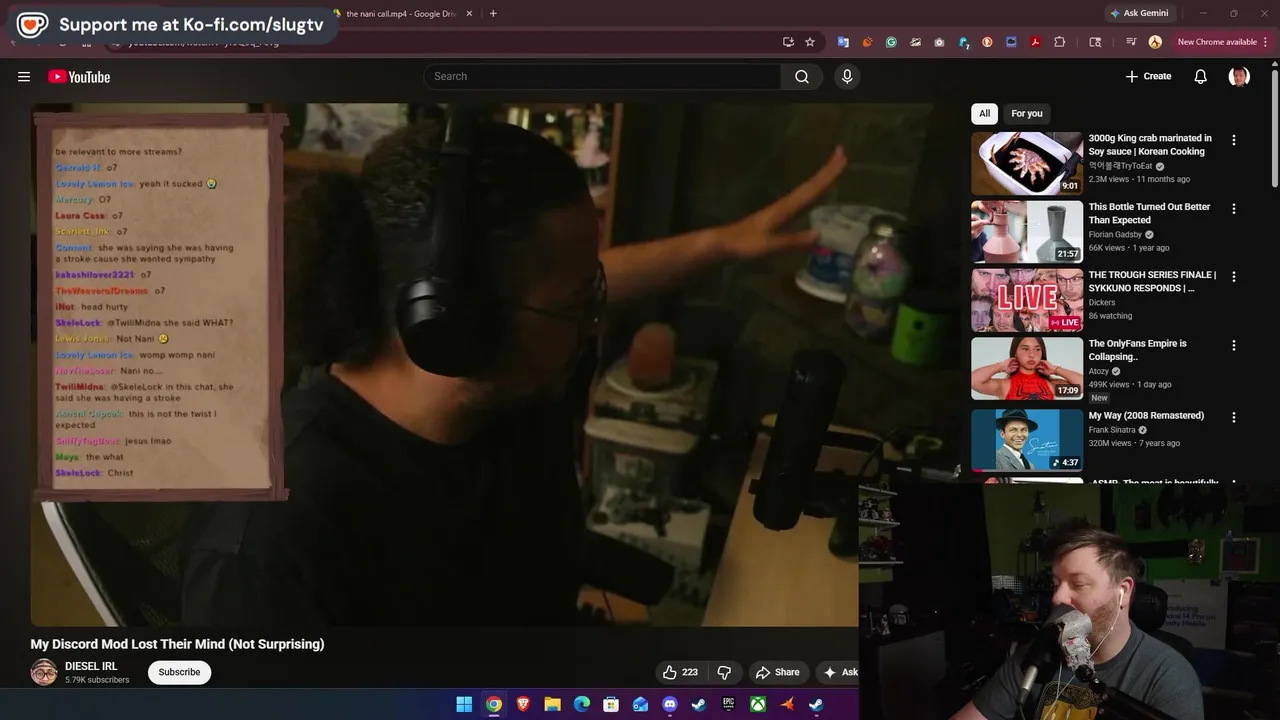The image size is (1280, 720).
Task: Open options for This Bottle Turned Out video
Action: point(1233,209)
